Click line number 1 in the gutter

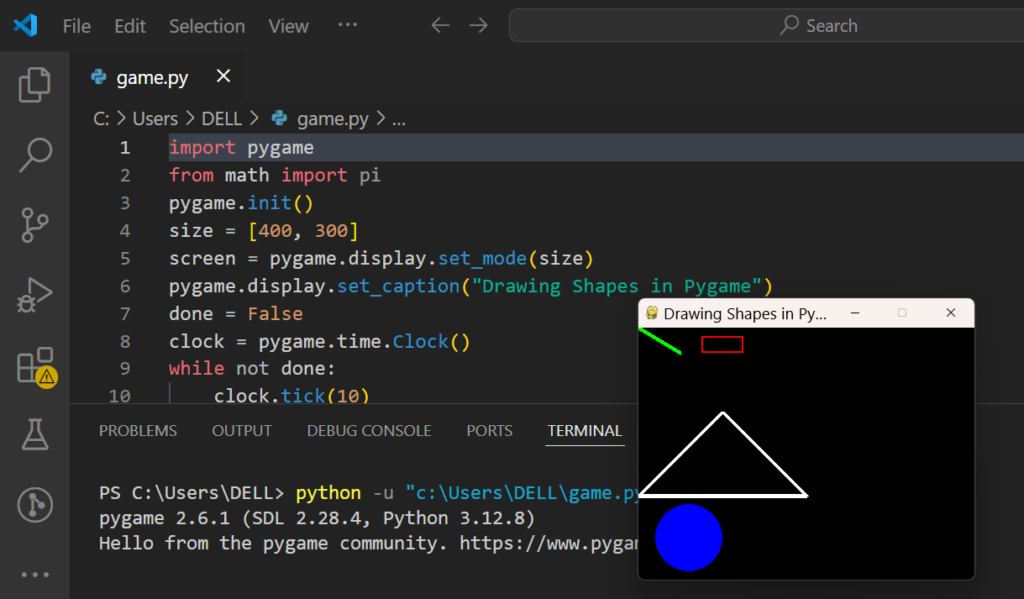(x=125, y=148)
